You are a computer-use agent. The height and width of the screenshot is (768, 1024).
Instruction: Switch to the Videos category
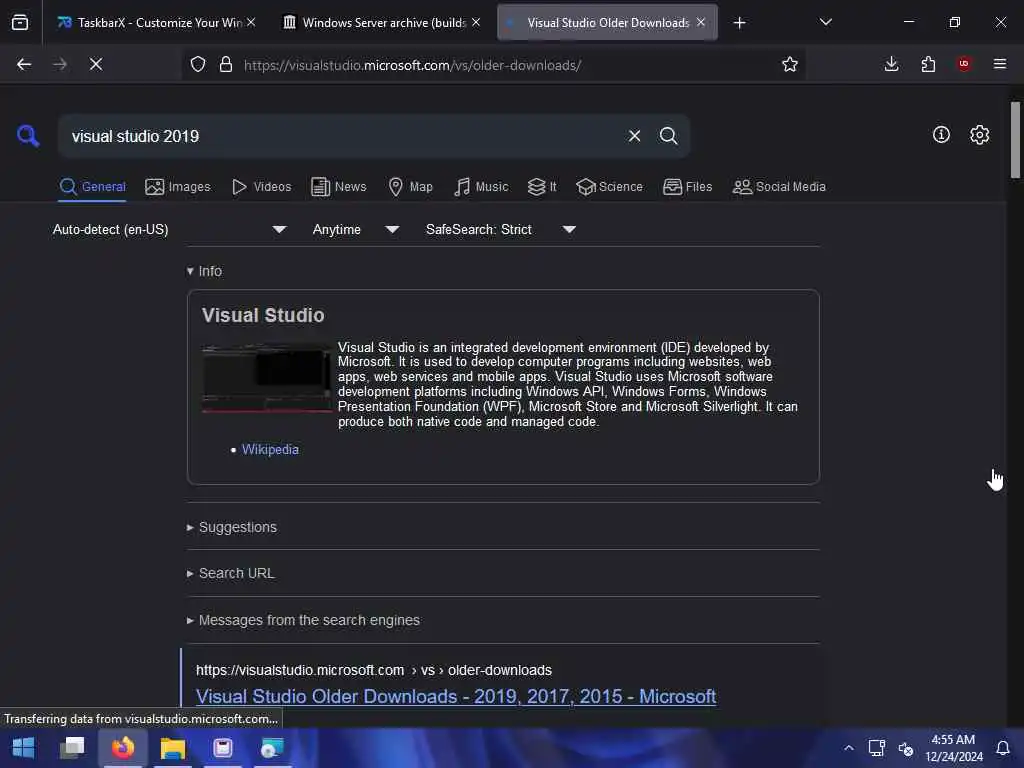[x=261, y=187]
